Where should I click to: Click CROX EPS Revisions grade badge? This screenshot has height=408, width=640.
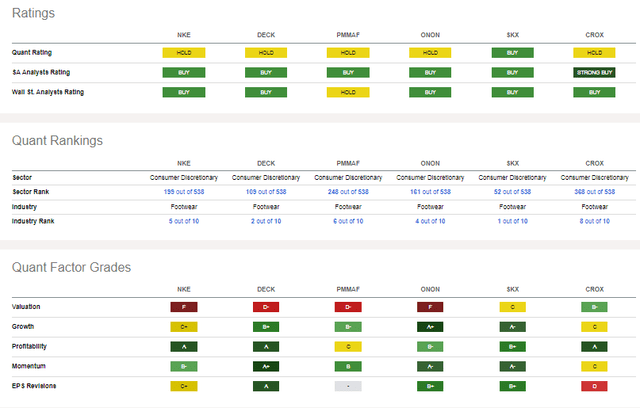point(594,386)
